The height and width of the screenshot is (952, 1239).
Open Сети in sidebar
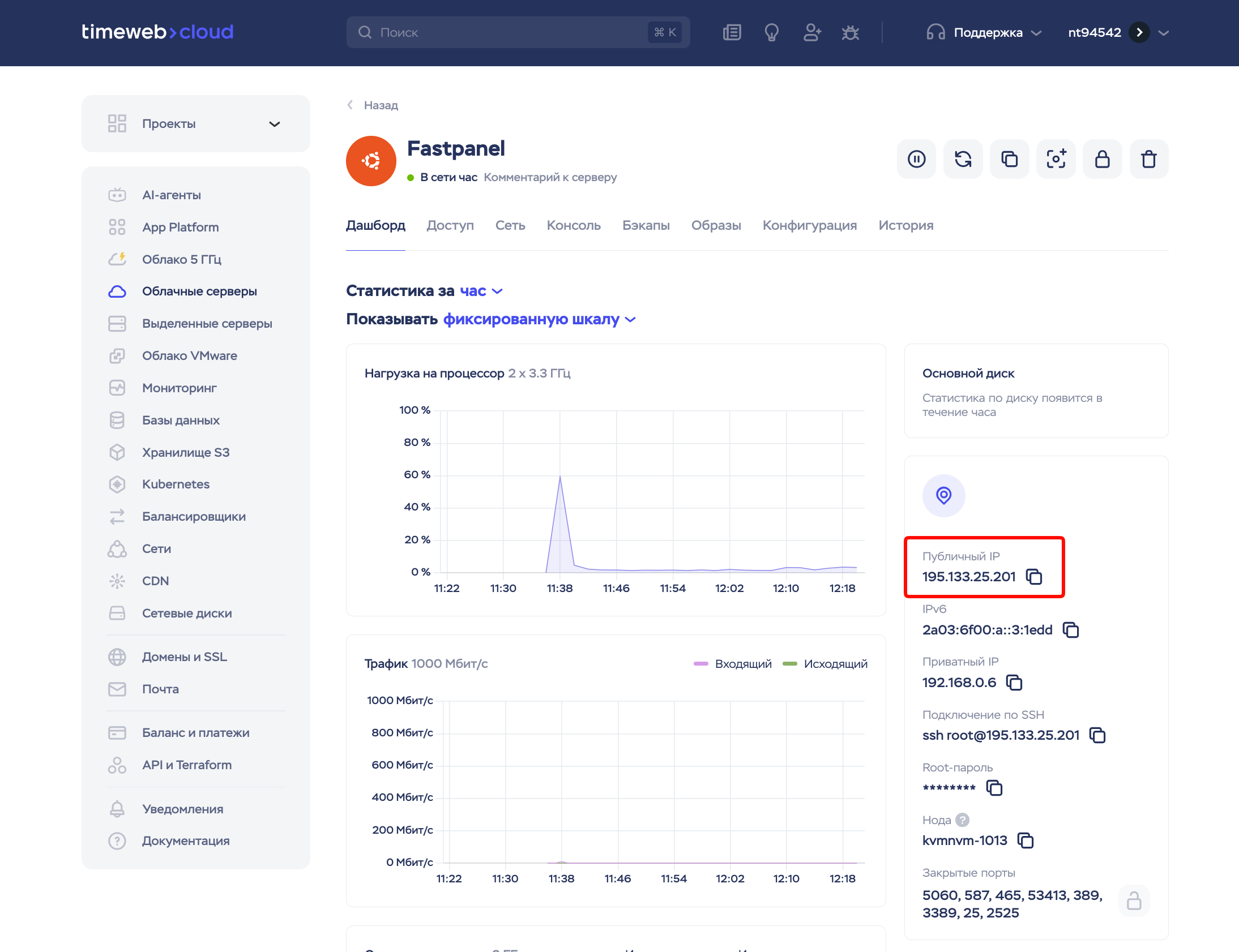coord(195,549)
